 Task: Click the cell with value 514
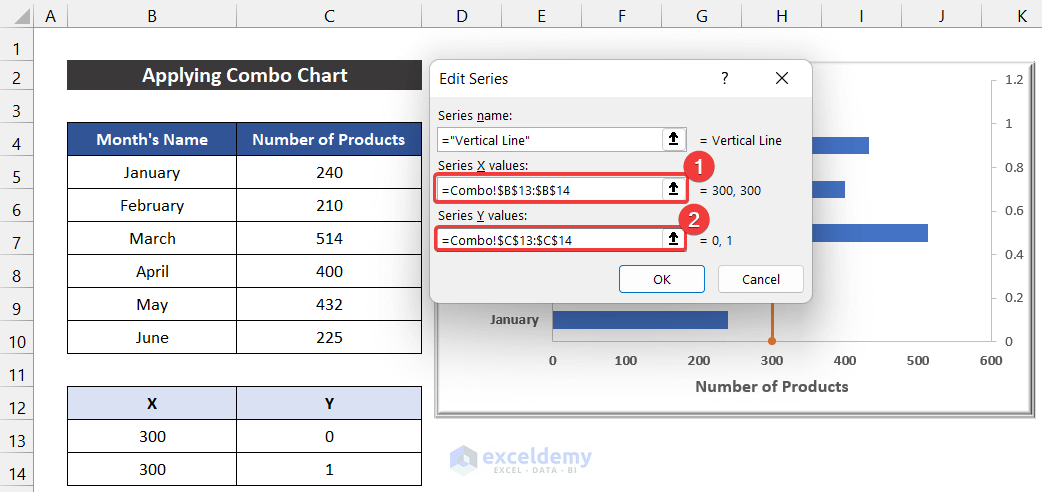(328, 239)
